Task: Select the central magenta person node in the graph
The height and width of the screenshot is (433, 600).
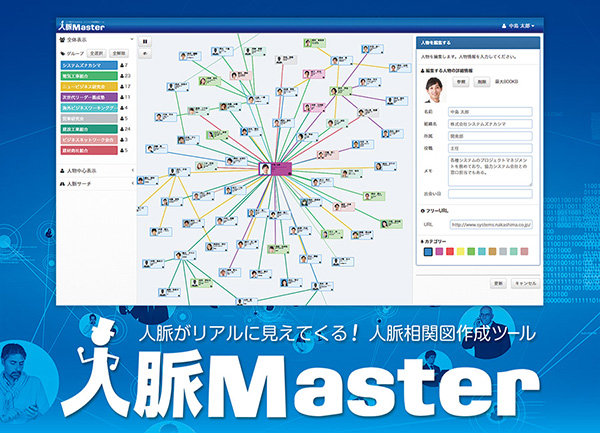Action: pos(276,169)
